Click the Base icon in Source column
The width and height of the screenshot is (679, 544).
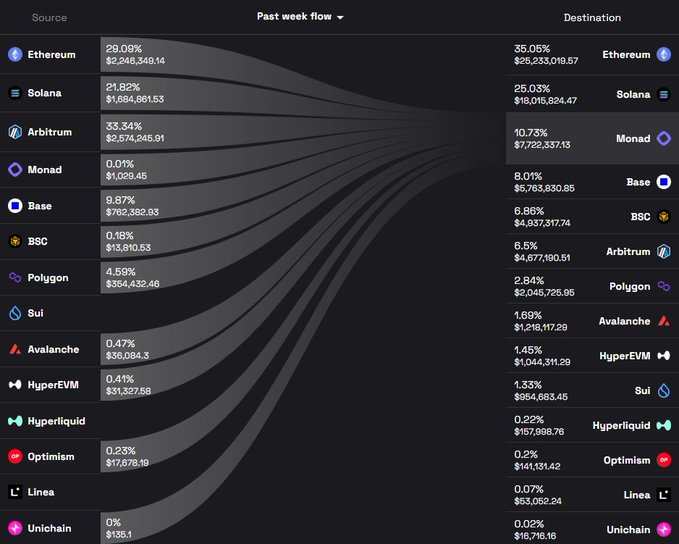tap(15, 206)
